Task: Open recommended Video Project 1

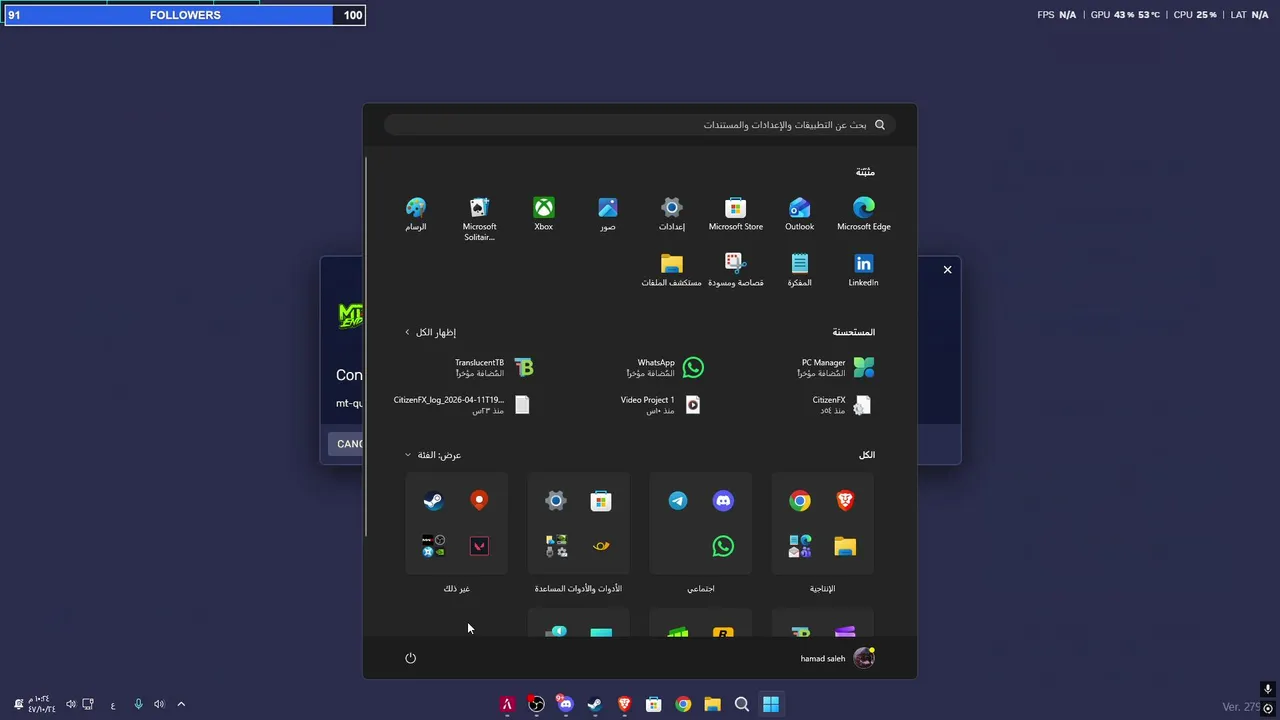Action: pyautogui.click(x=660, y=405)
